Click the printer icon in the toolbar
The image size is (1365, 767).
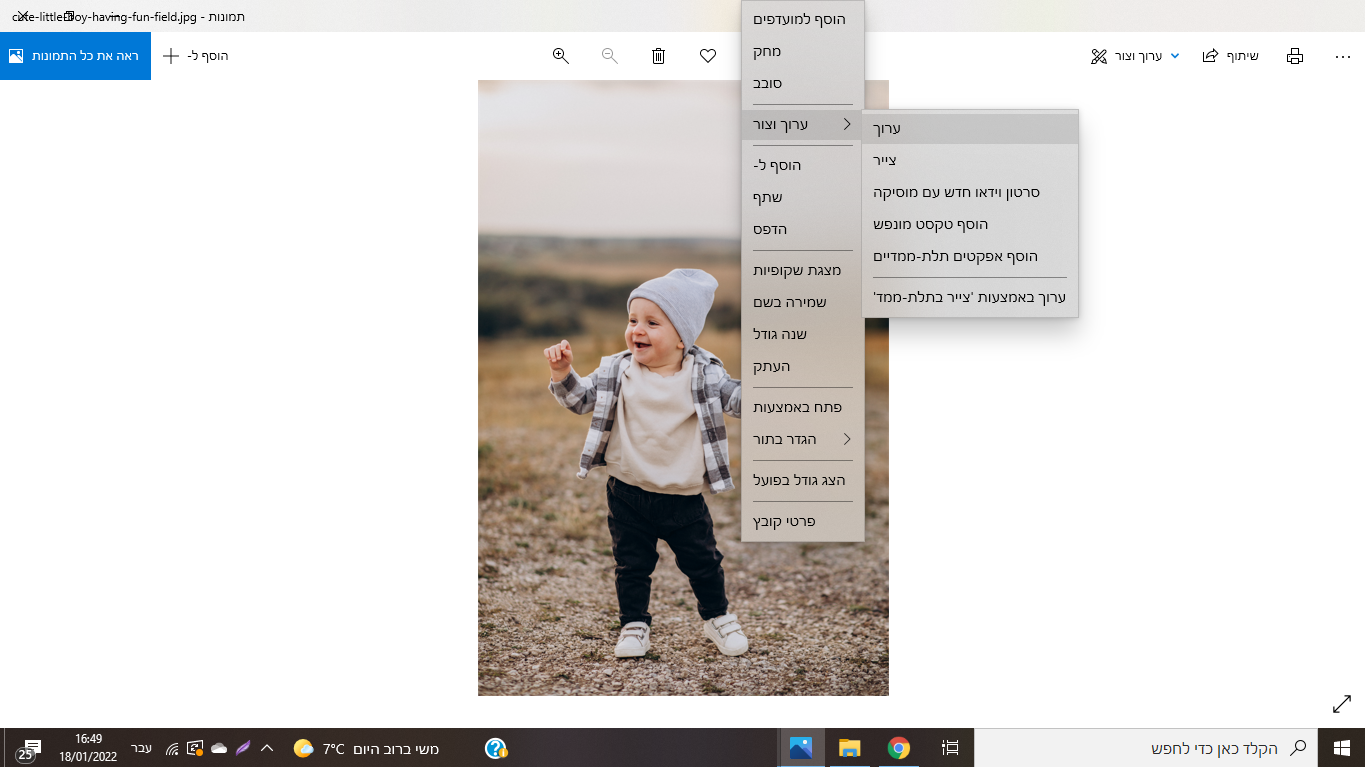tap(1295, 56)
